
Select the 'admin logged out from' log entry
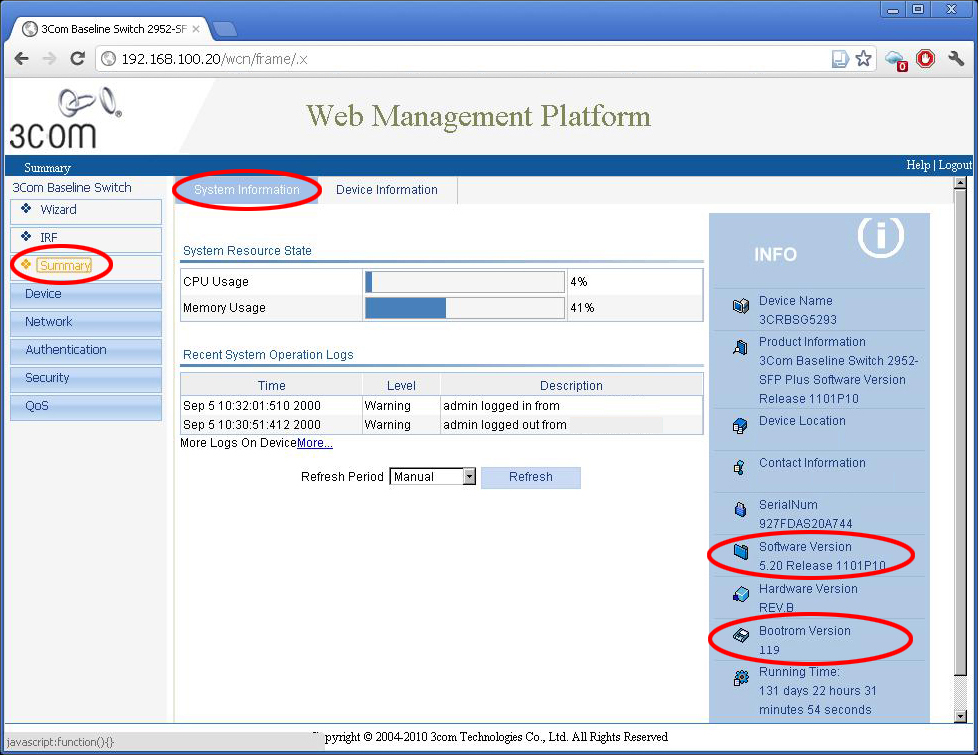(505, 425)
